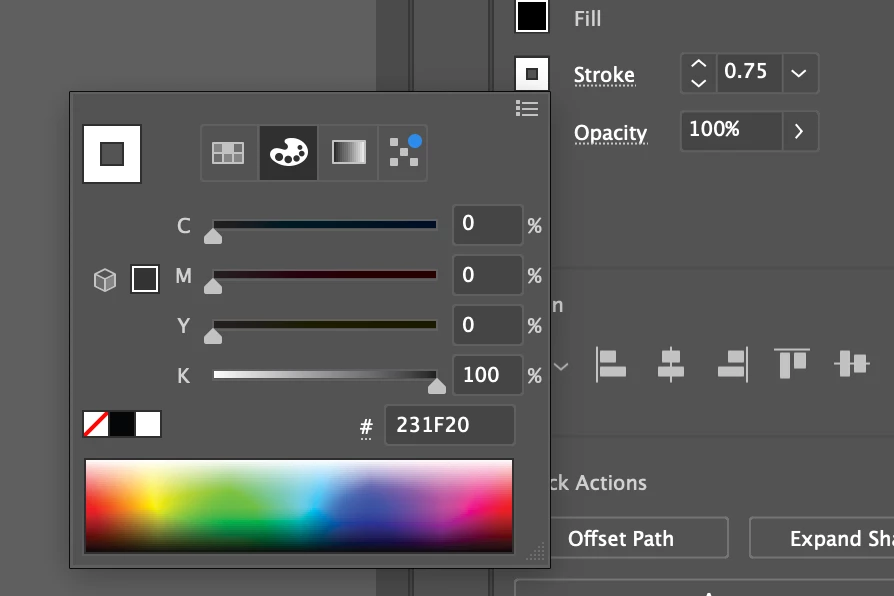
Task: Click the K black slider track
Action: [325, 375]
